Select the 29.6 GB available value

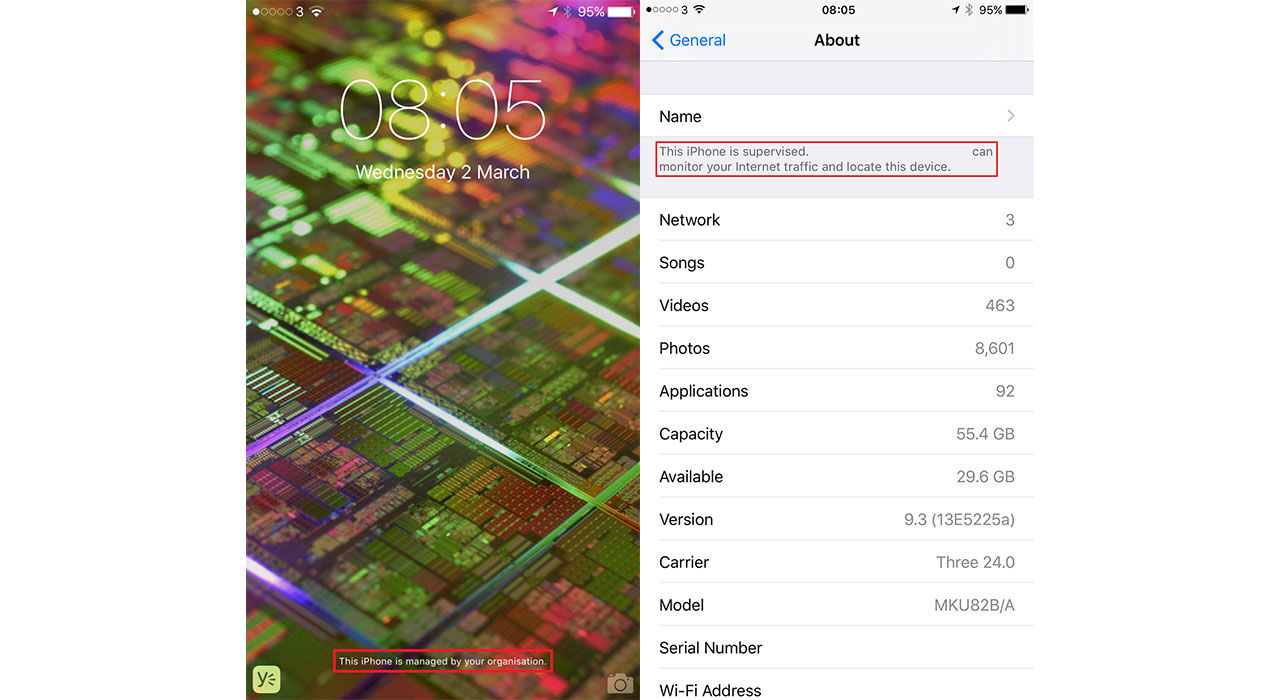[985, 477]
